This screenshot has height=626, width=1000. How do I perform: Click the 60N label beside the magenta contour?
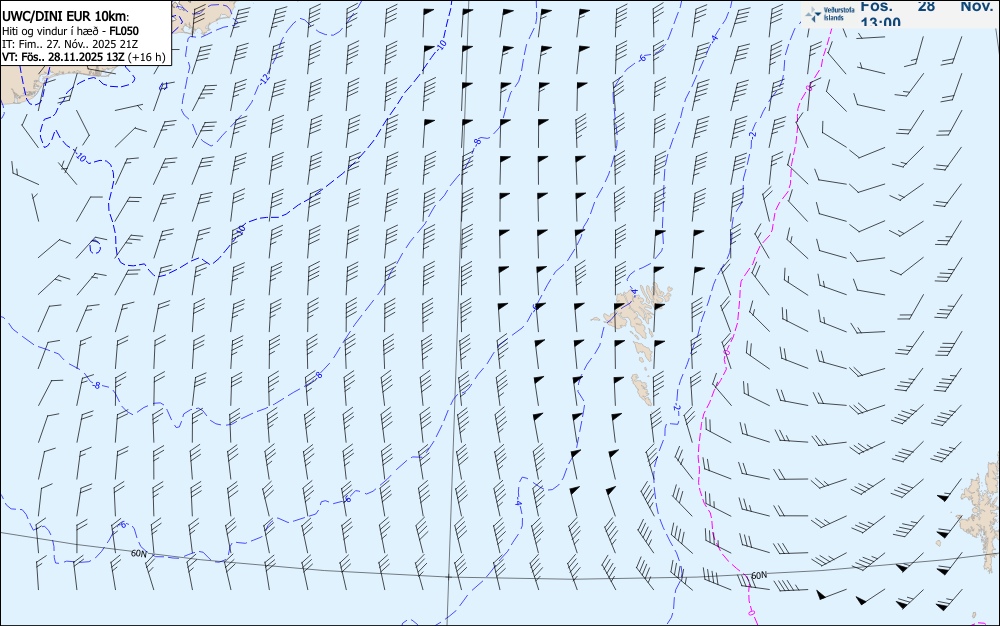coord(759,576)
